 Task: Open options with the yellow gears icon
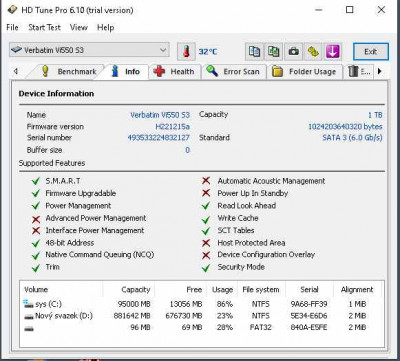click(x=313, y=52)
